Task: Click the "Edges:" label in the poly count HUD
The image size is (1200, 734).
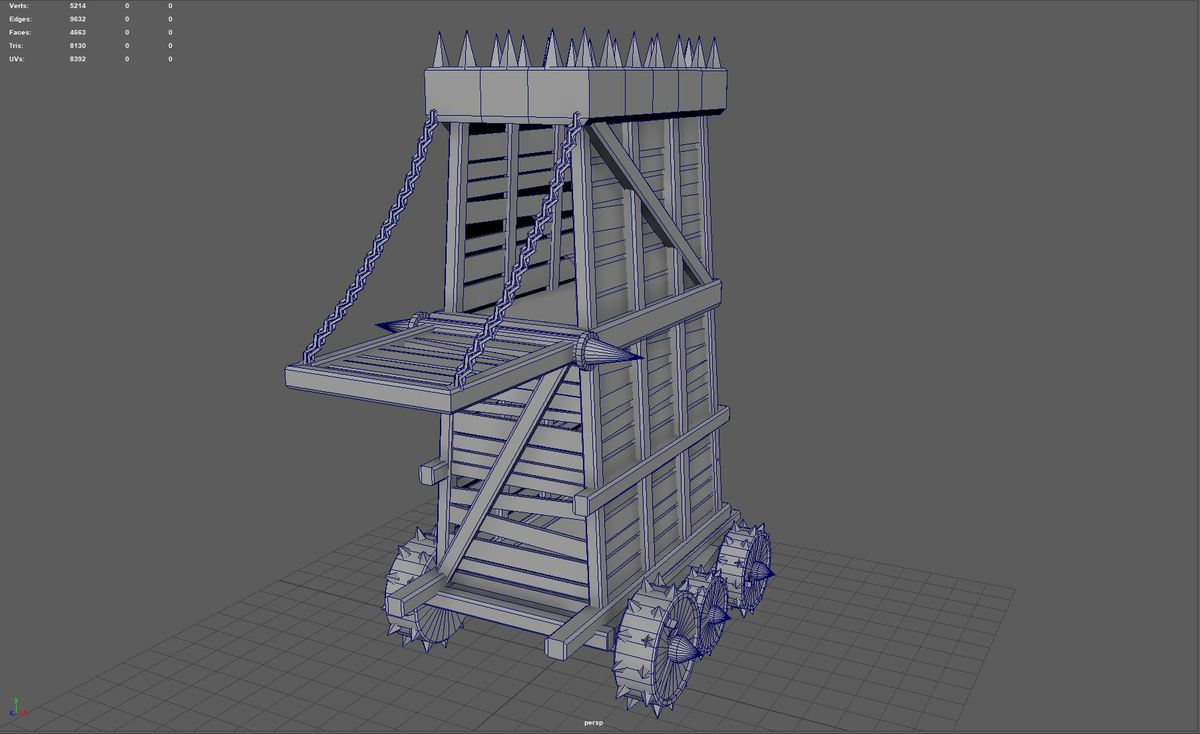Action: (x=20, y=19)
